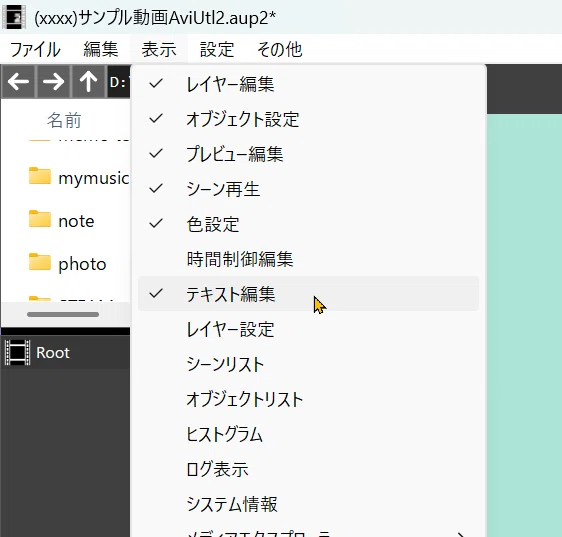
Task: Uncheck レイヤー編集 in view menu
Action: [x=308, y=84]
